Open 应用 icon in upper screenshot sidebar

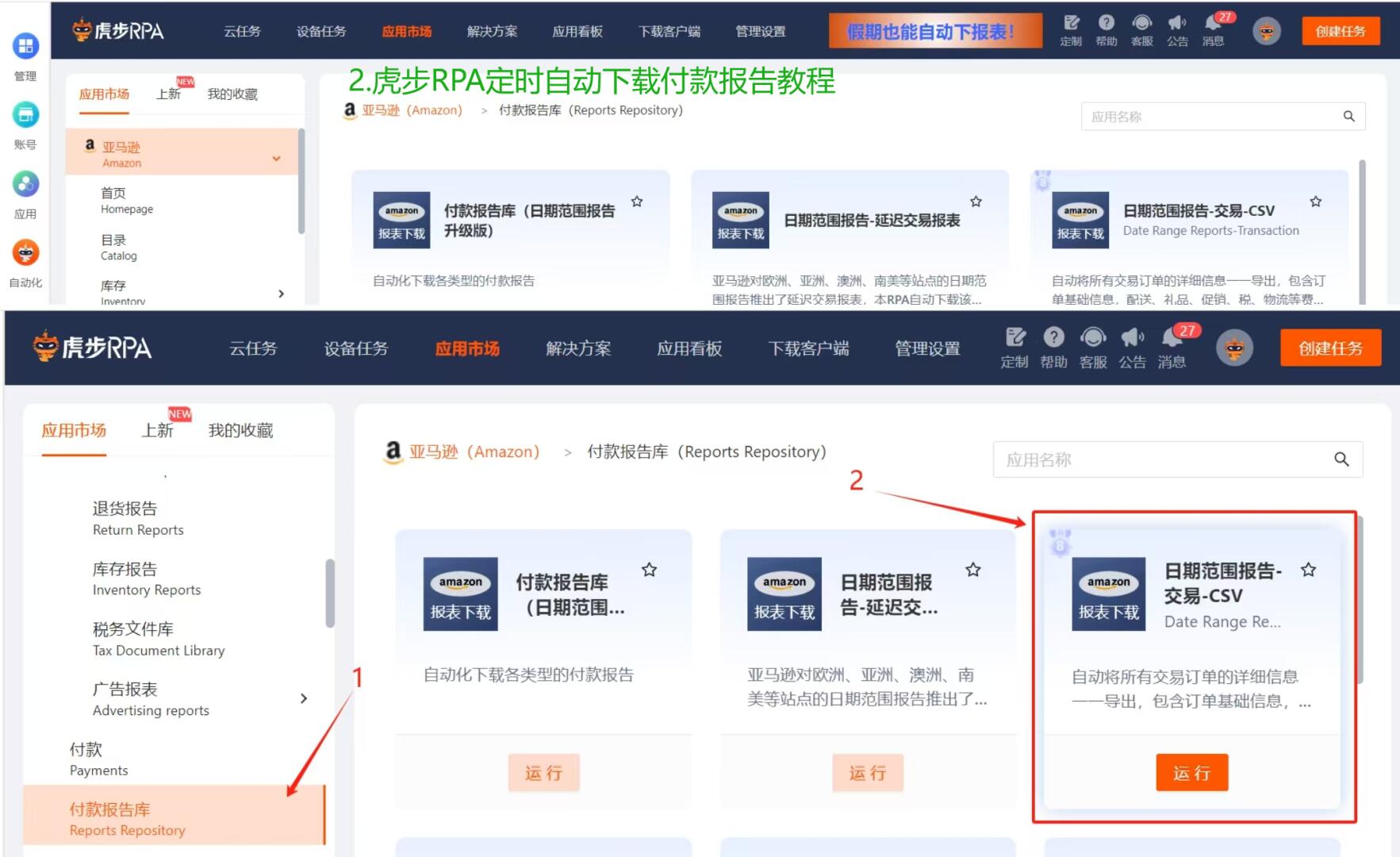pos(25,184)
